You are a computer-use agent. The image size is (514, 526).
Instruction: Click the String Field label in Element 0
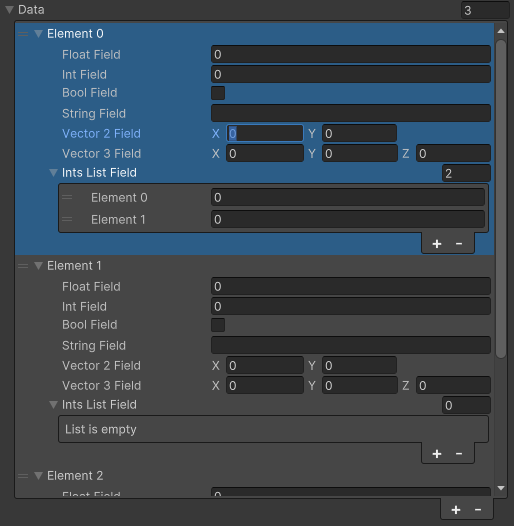click(x=94, y=113)
